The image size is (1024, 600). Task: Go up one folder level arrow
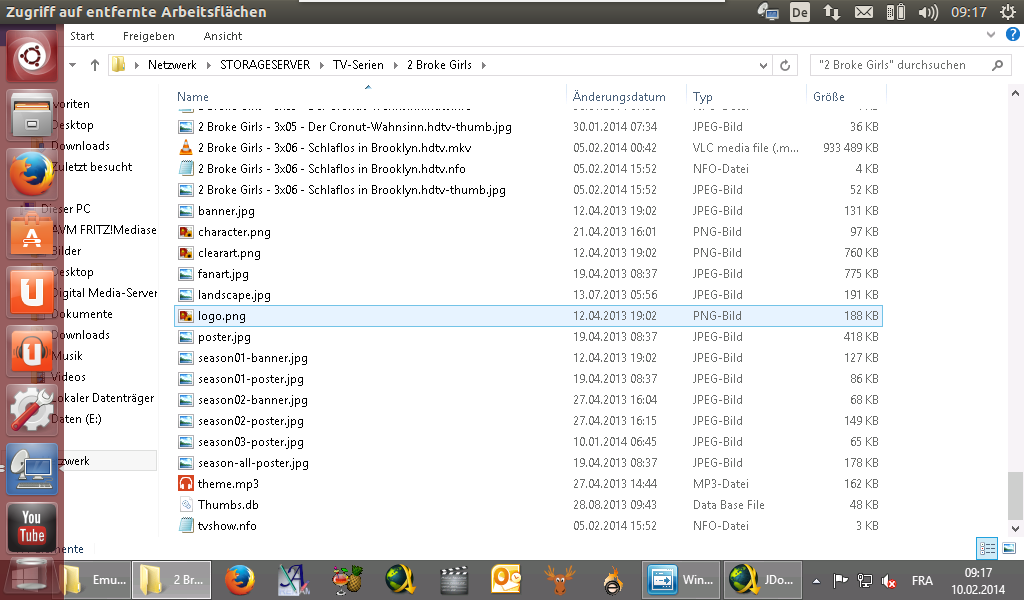tap(95, 65)
